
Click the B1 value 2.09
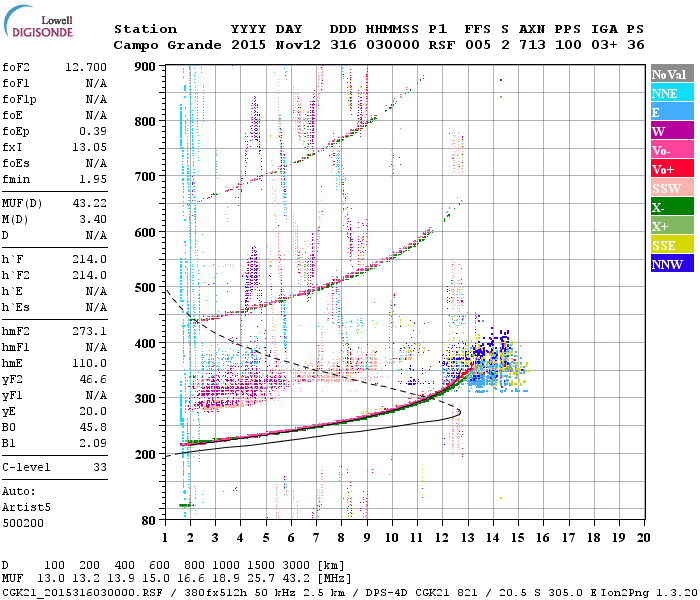click(x=93, y=443)
